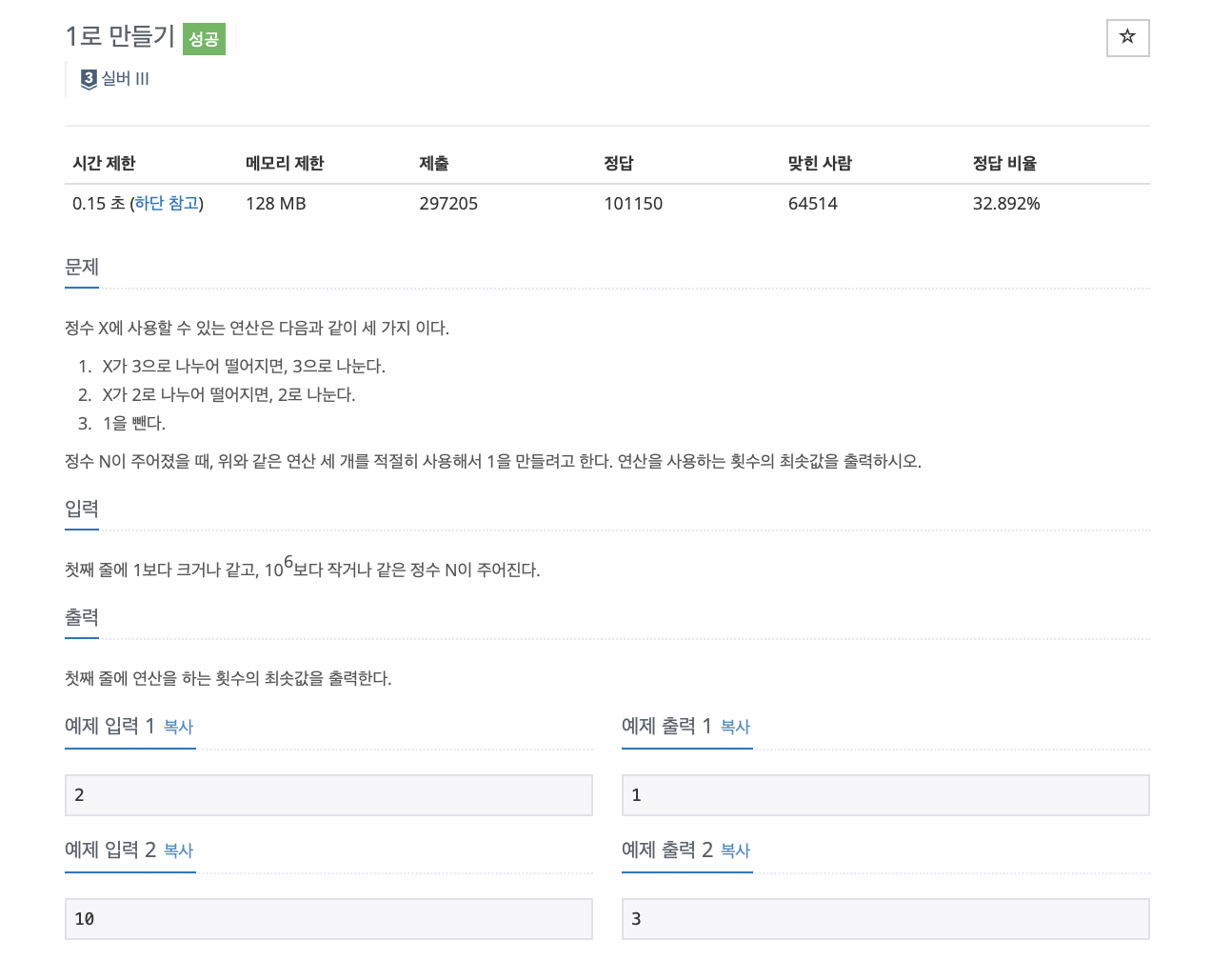
Task: Click the star favorite icon
Action: click(x=1127, y=37)
